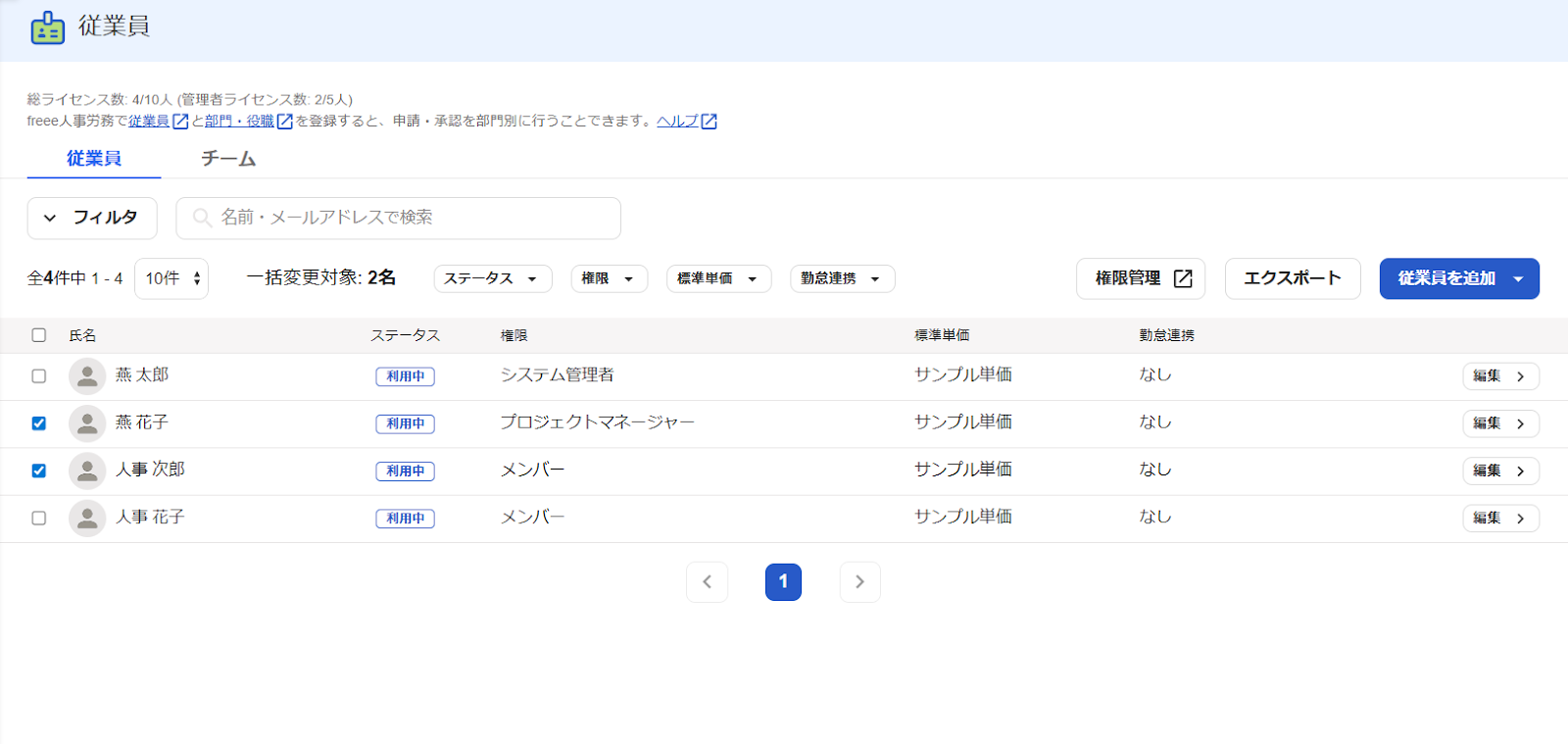Click external link icon next to ヘルプ
The width and height of the screenshot is (1568, 744).
point(710,122)
